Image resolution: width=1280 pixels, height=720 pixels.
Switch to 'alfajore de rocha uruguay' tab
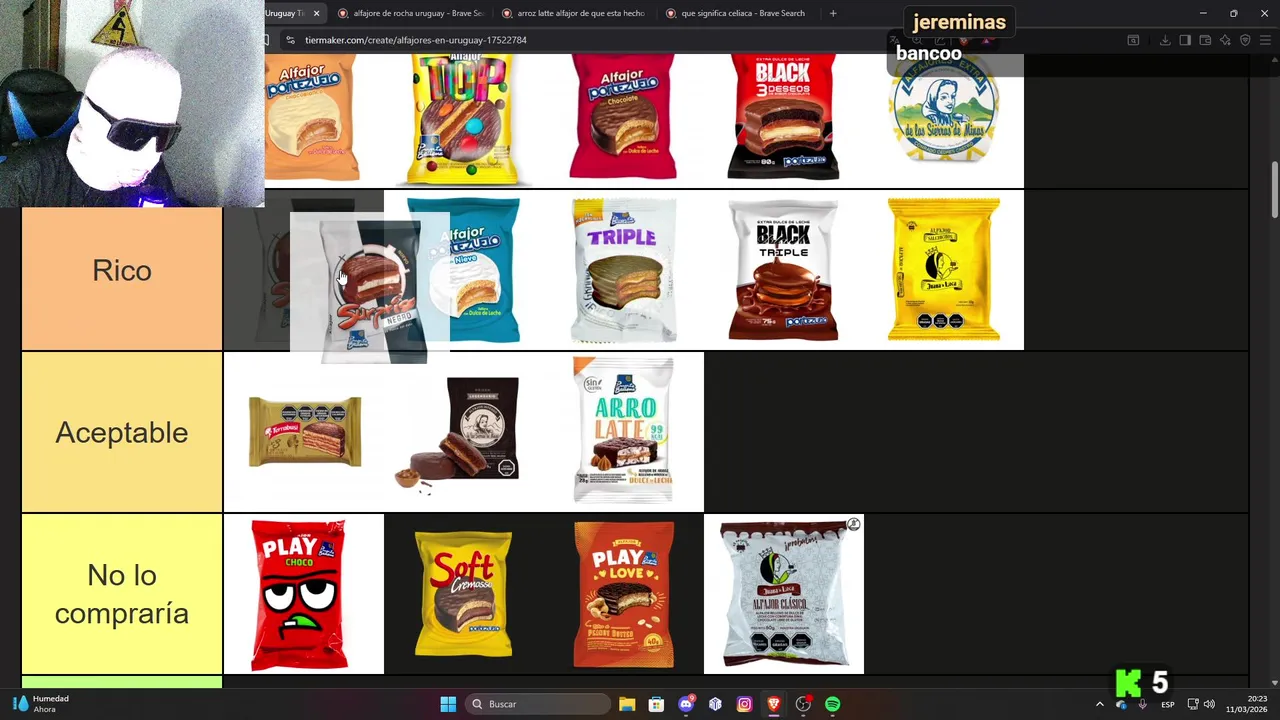(x=411, y=13)
